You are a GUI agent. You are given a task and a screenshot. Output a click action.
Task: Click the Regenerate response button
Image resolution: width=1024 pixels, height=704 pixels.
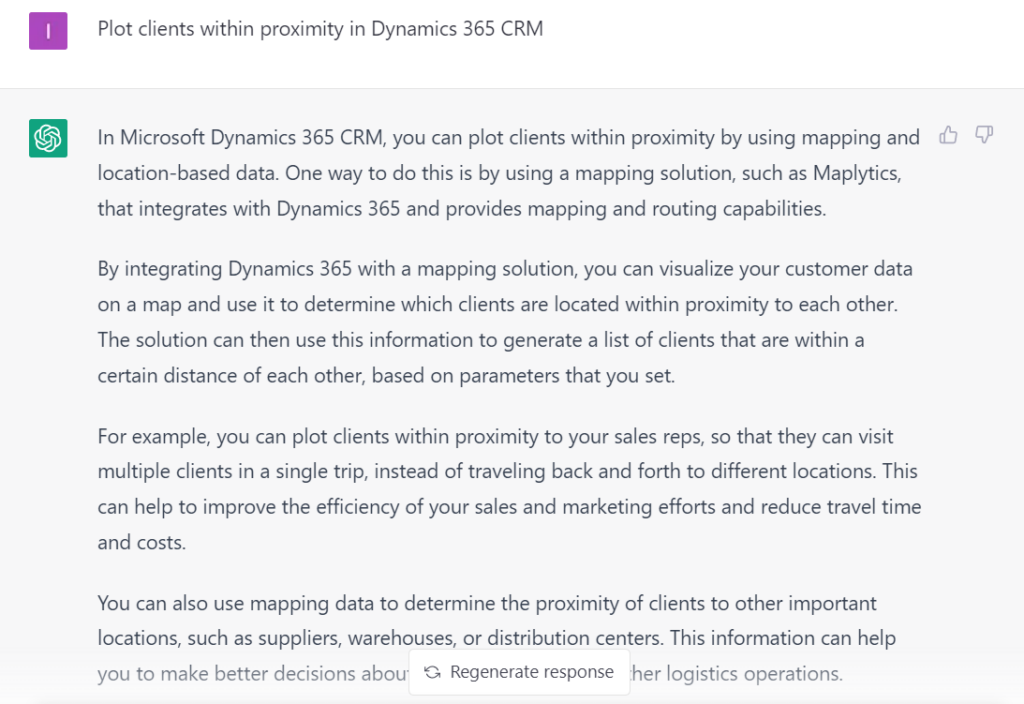[519, 672]
